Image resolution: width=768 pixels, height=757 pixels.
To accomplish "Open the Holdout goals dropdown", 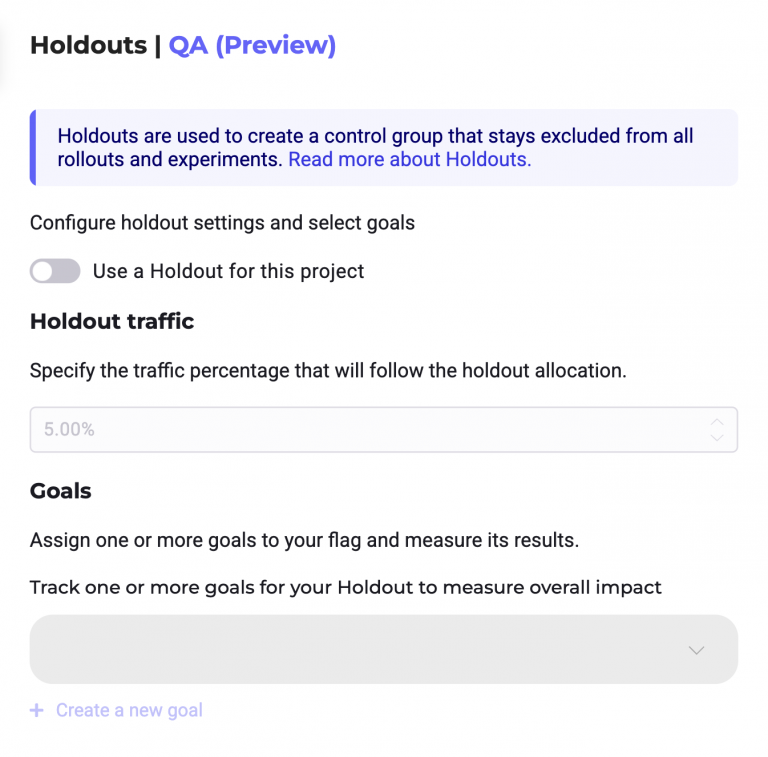I will (x=384, y=649).
